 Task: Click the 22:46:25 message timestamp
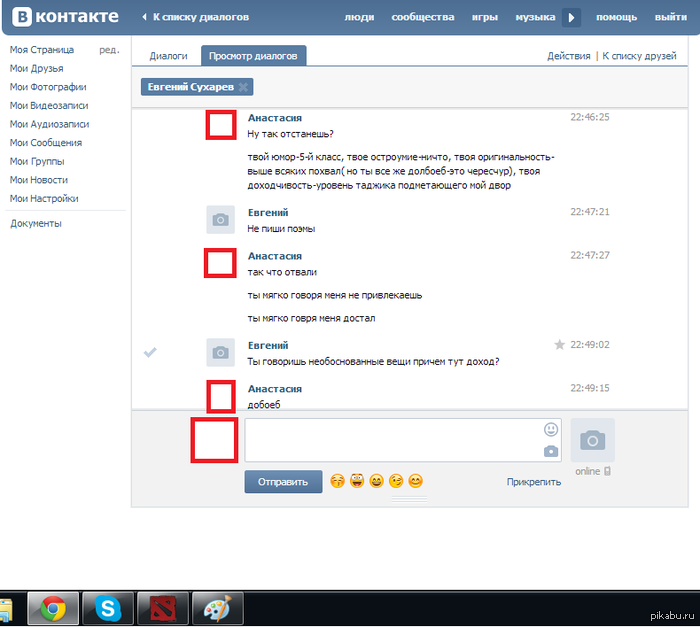pos(590,117)
